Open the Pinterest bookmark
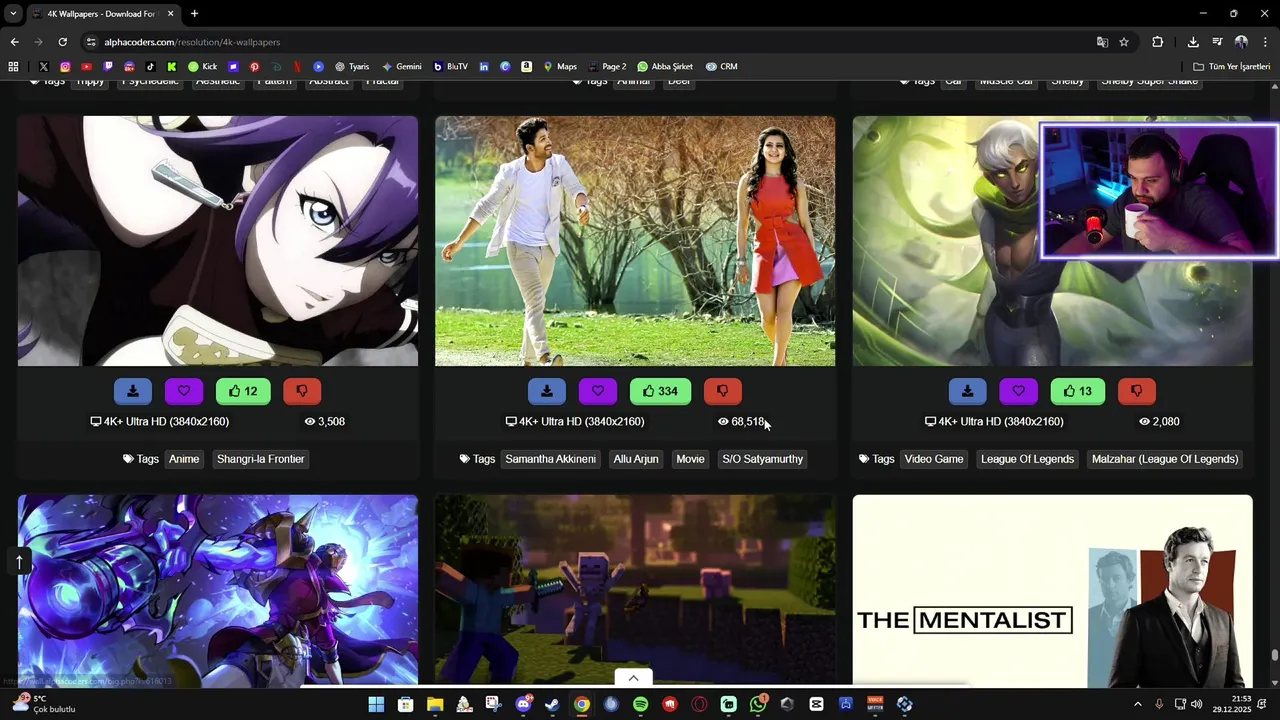Screen dimensions: 1280x720 click(x=254, y=67)
